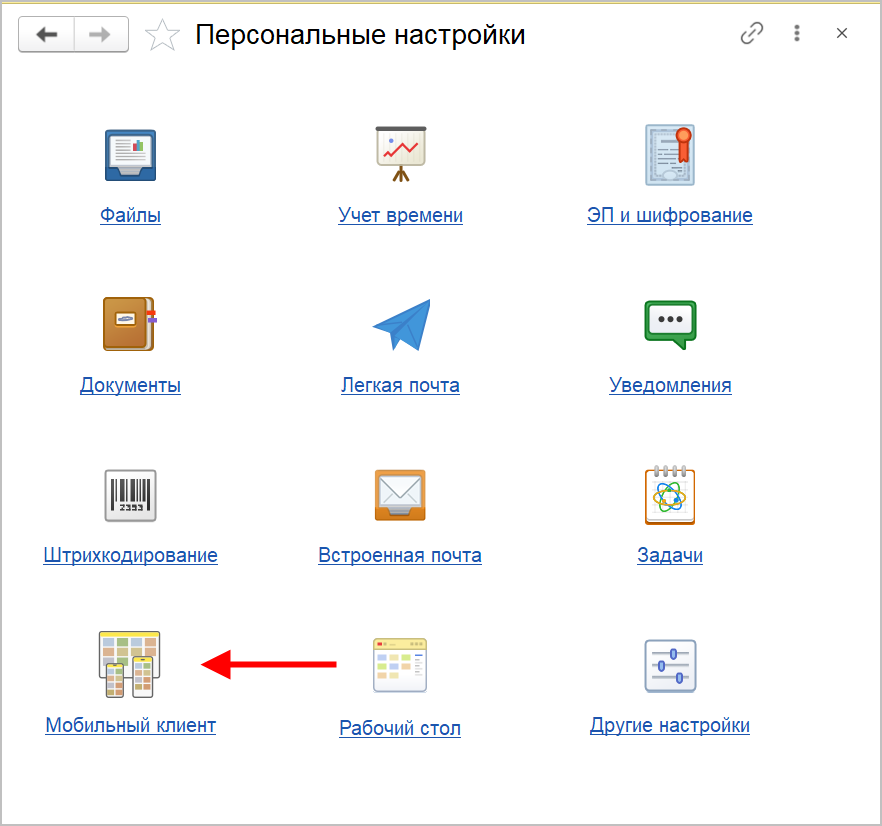Click the Штрихкодирование barcode icon
The image size is (882, 826).
click(x=130, y=495)
